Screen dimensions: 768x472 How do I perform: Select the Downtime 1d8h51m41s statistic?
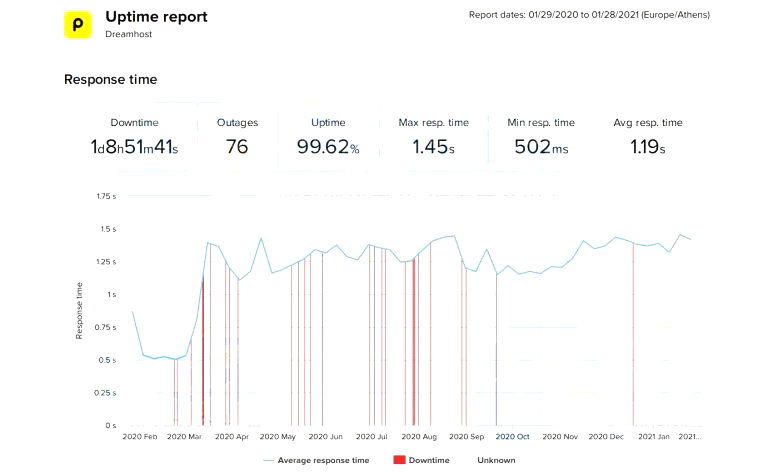tap(134, 148)
